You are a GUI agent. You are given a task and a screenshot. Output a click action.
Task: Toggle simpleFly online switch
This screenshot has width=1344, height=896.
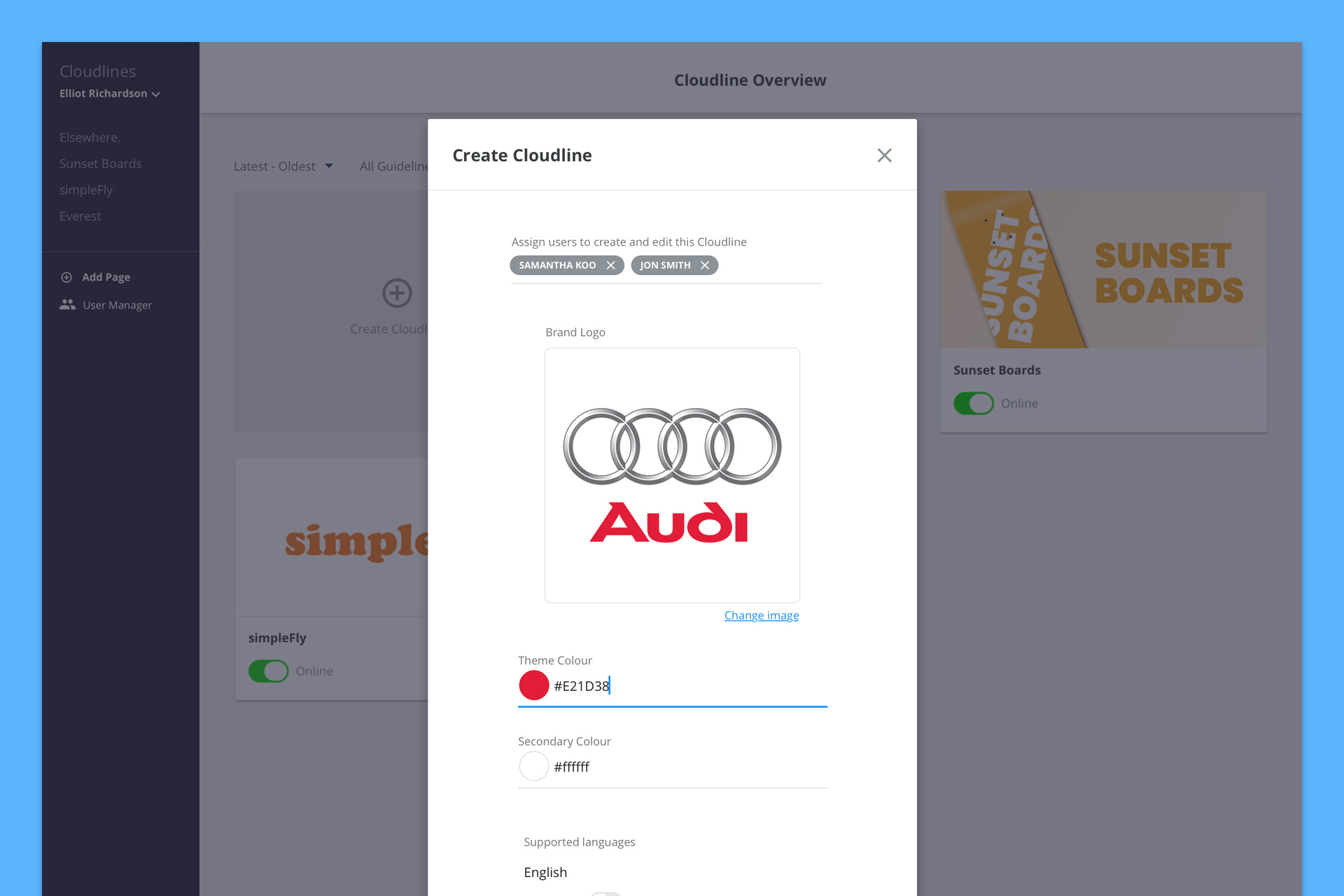pyautogui.click(x=268, y=671)
